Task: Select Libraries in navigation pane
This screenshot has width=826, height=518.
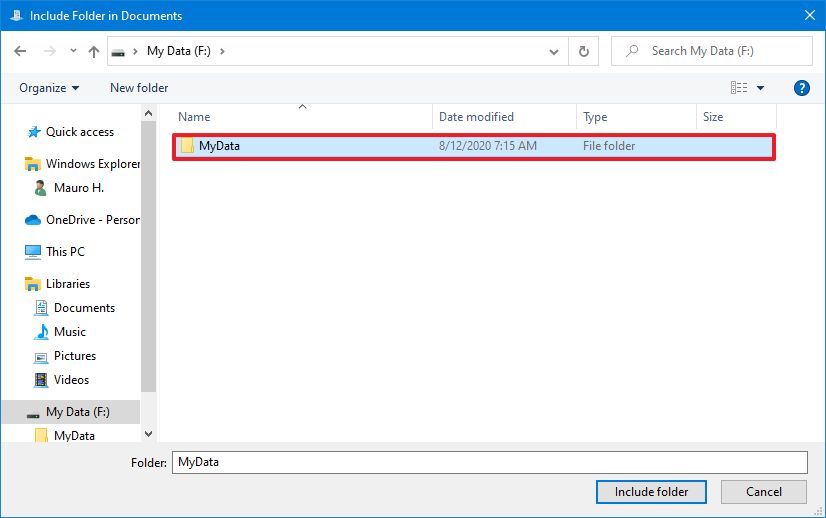Action: 68,284
